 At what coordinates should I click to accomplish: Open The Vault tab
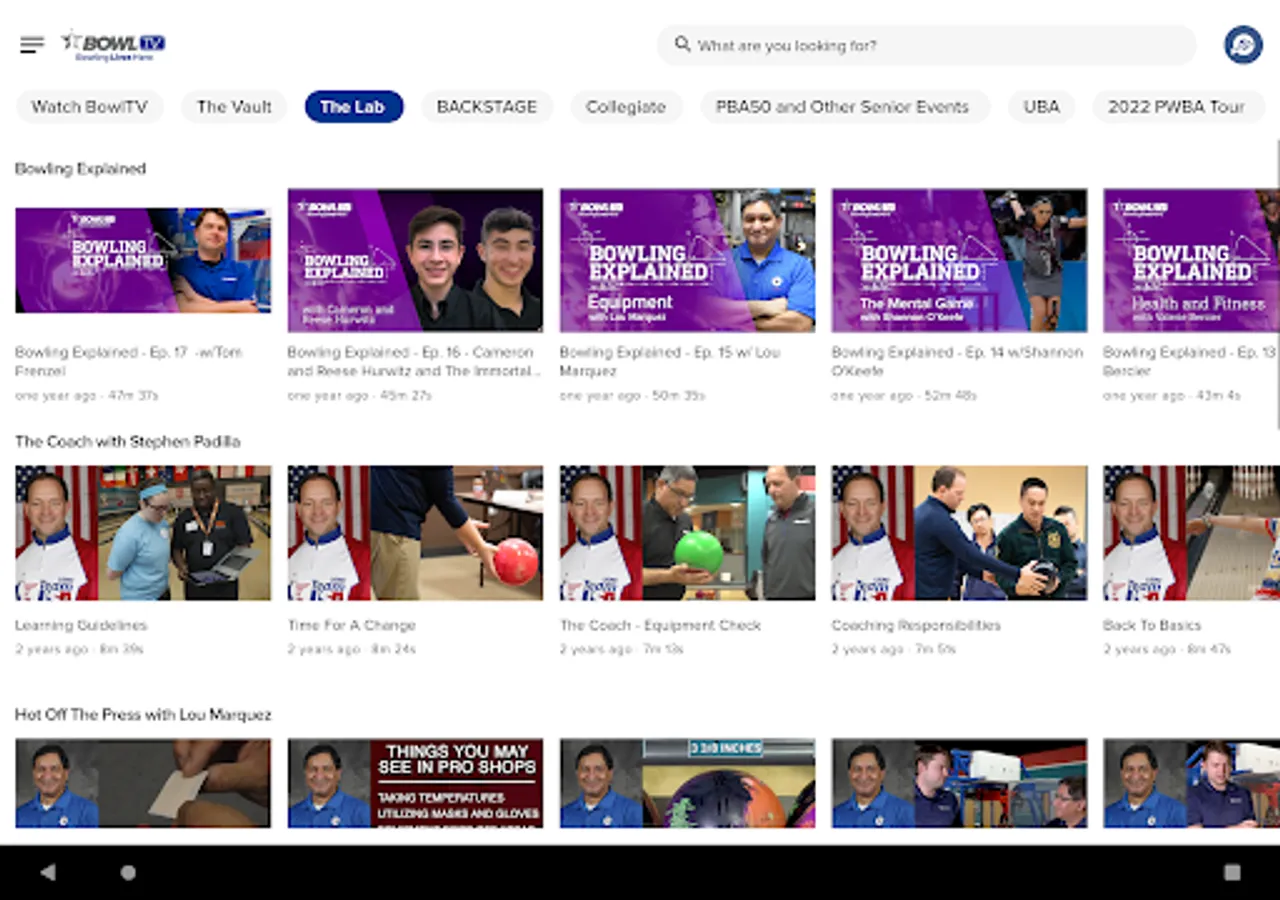[x=234, y=107]
